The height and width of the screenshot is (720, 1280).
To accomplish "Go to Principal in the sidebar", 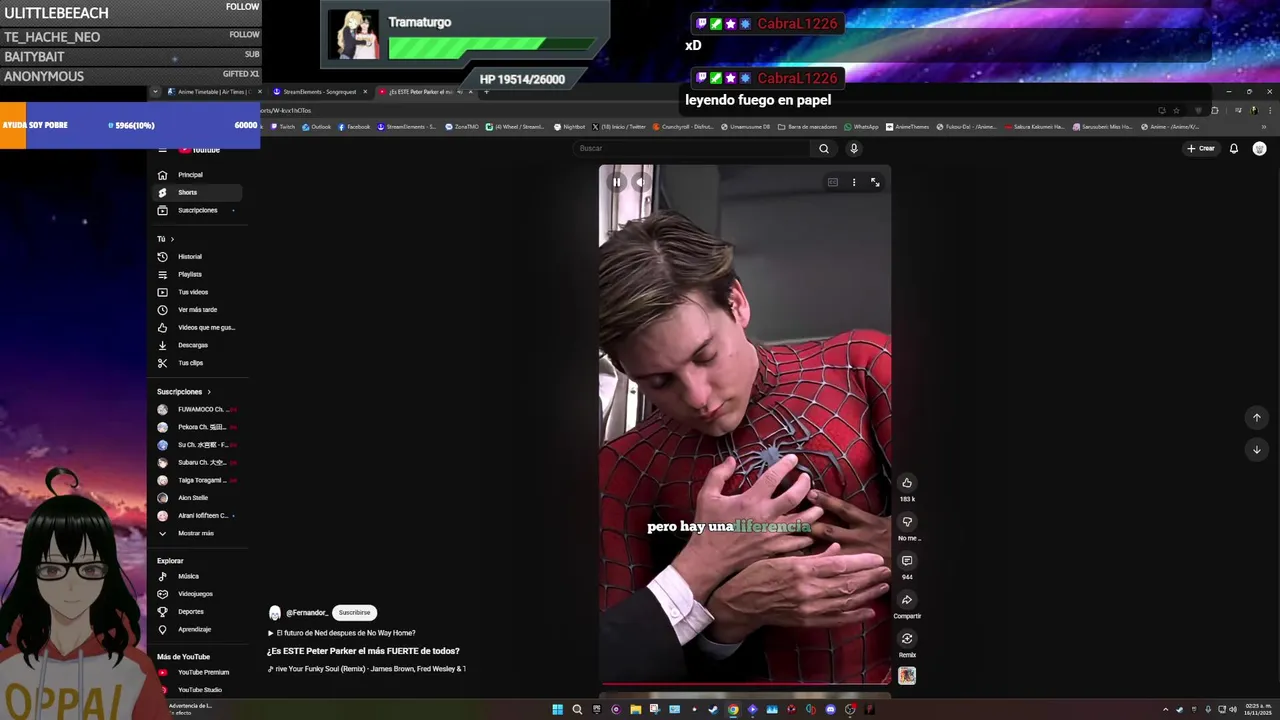I will [x=197, y=175].
